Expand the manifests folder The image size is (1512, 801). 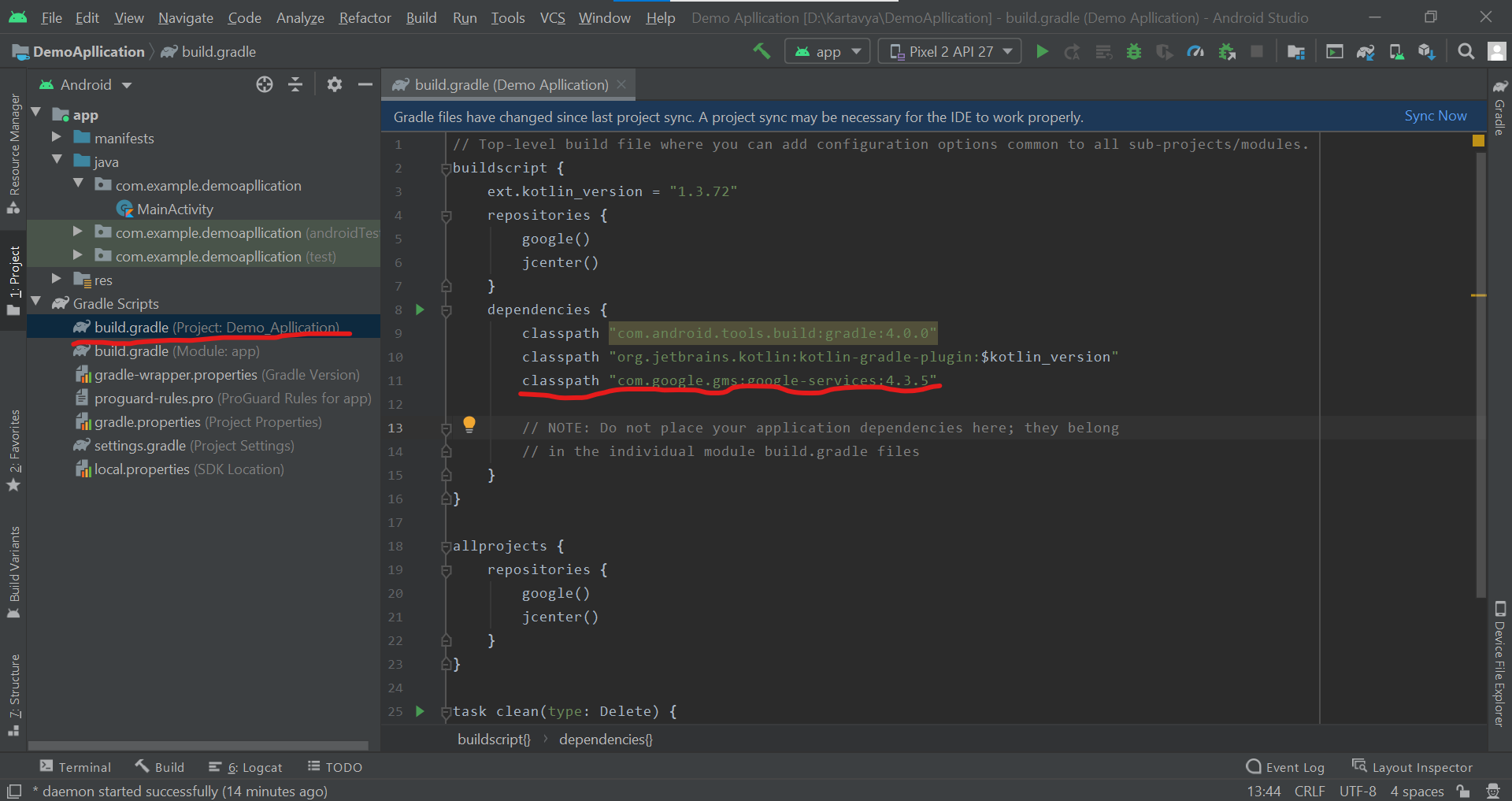(x=57, y=138)
